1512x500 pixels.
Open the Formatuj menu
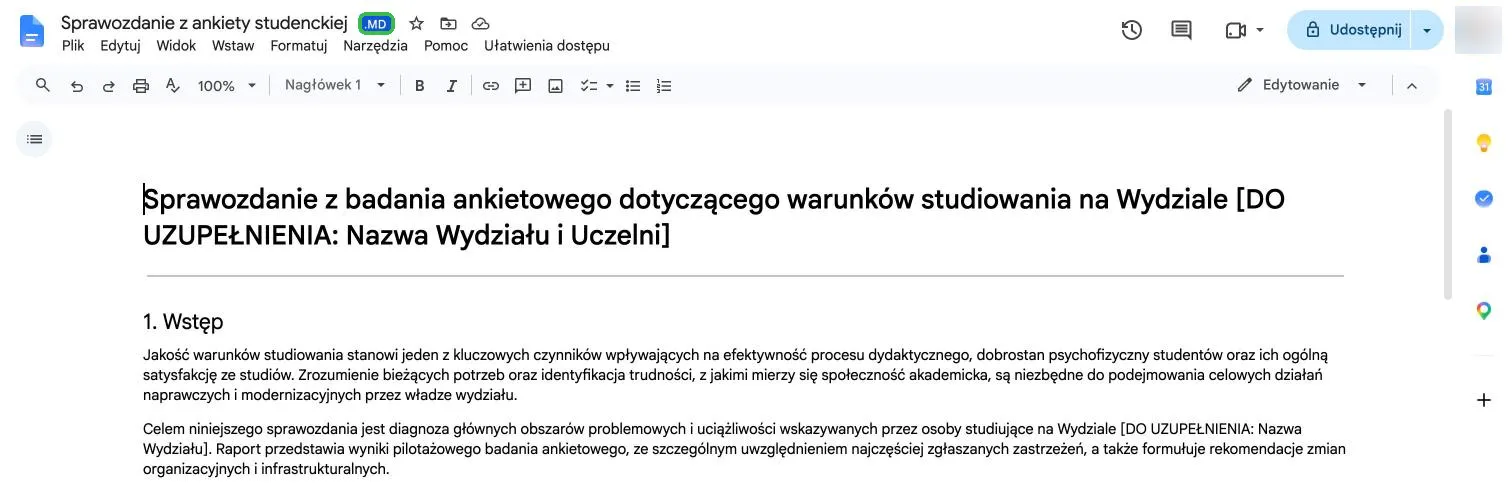click(299, 46)
